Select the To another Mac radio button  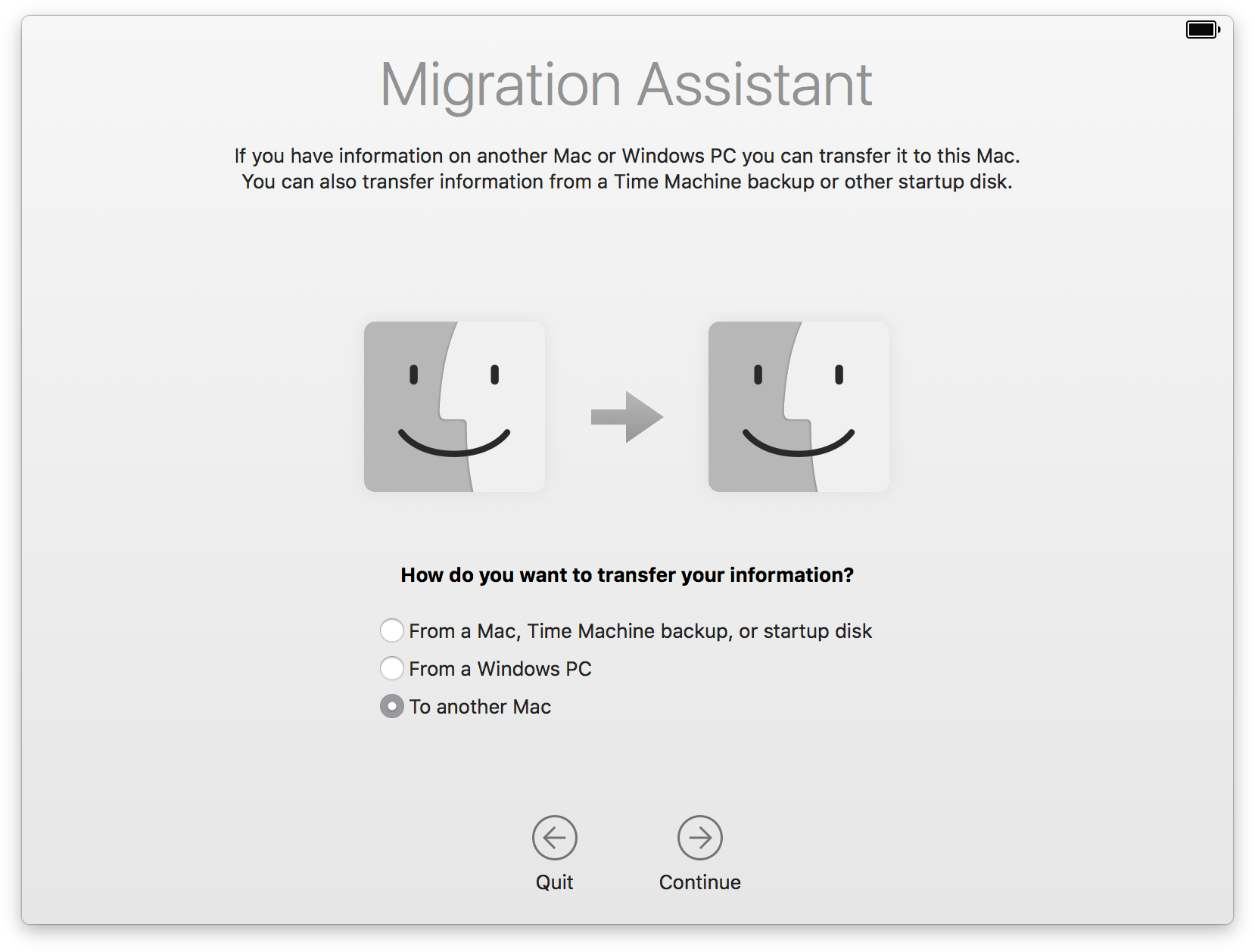click(x=391, y=706)
